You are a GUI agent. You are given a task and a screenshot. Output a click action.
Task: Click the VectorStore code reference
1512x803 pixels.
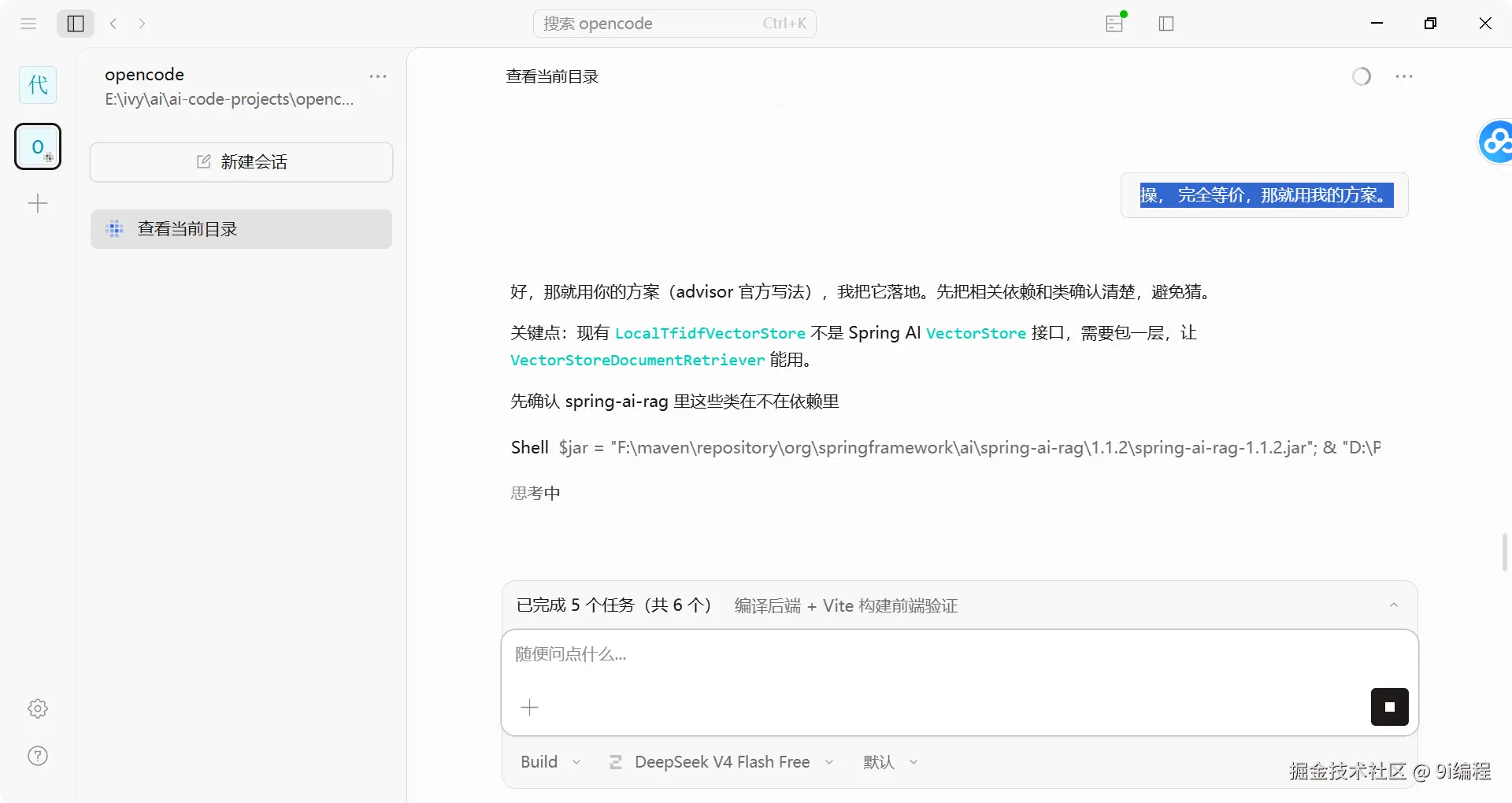pos(976,333)
